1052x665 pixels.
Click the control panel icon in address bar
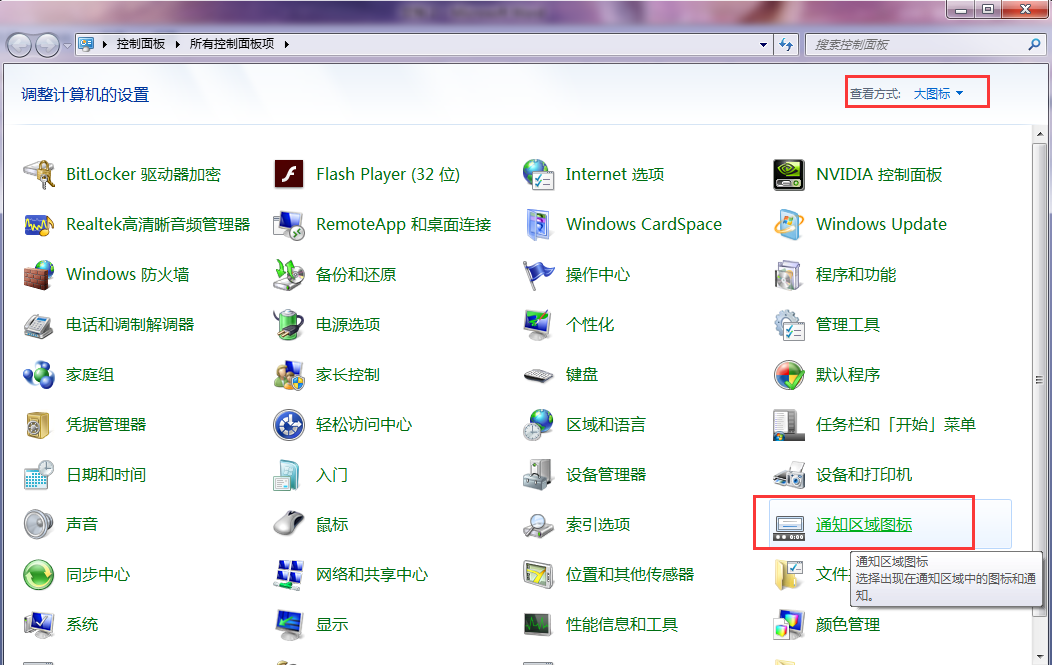86,44
